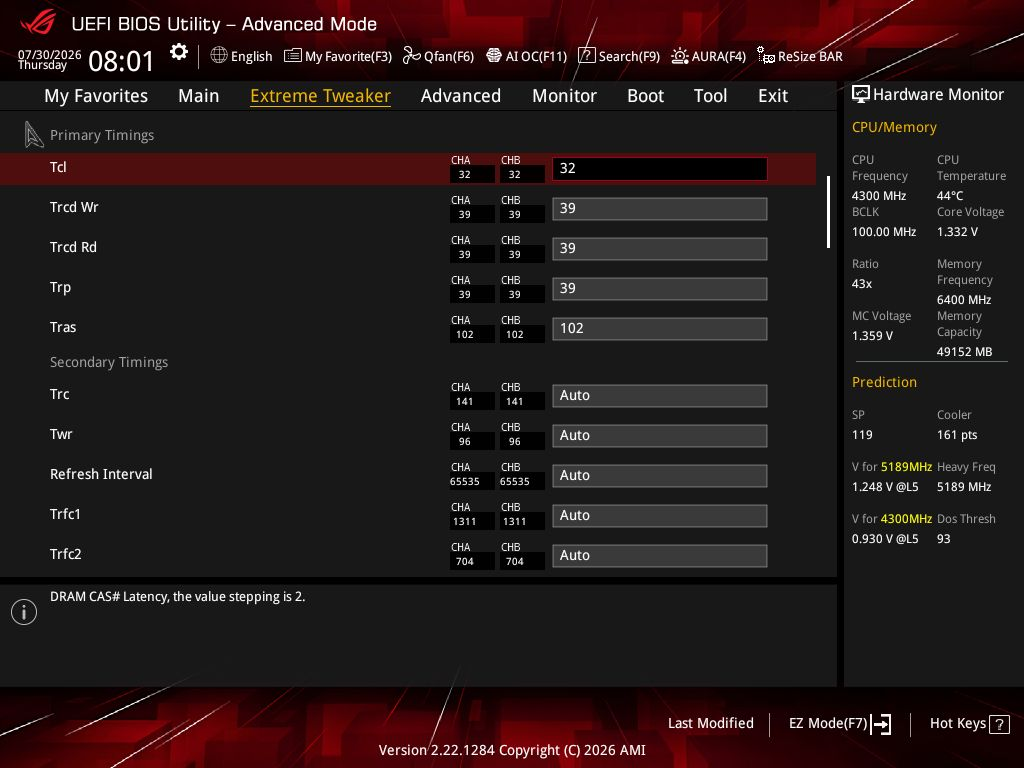1024x768 pixels.
Task: Open My Favorite(F3) label
Action: tap(348, 56)
